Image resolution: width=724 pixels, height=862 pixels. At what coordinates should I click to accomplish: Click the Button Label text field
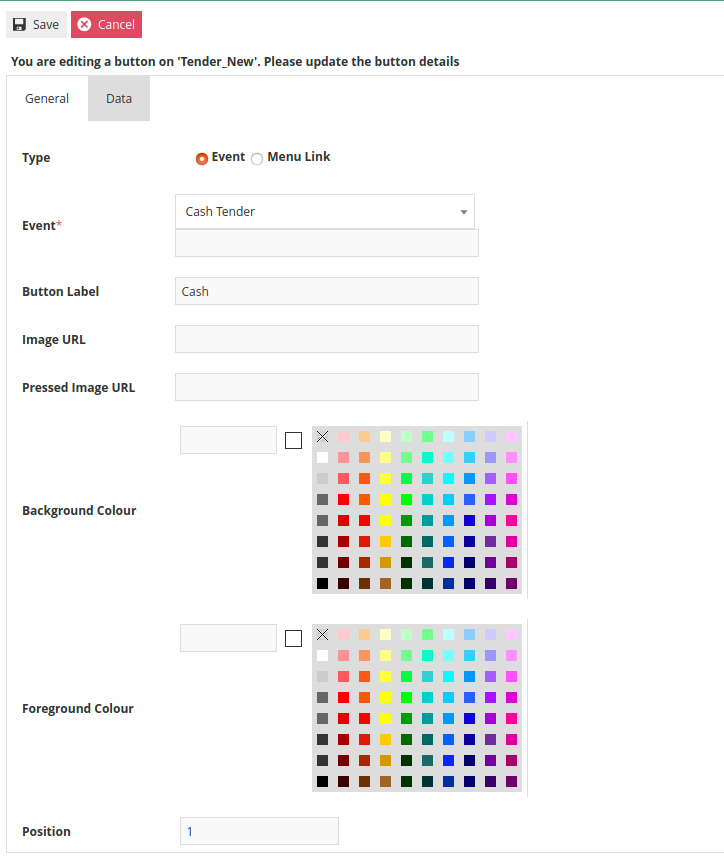326,291
